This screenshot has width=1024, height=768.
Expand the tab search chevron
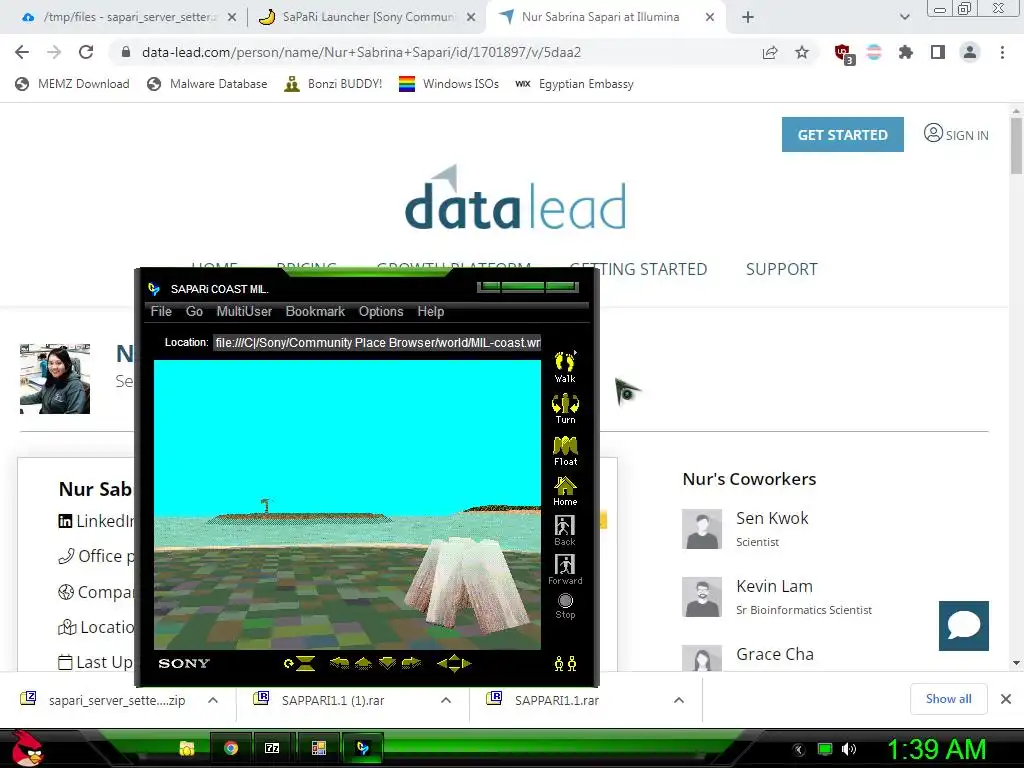tap(904, 18)
